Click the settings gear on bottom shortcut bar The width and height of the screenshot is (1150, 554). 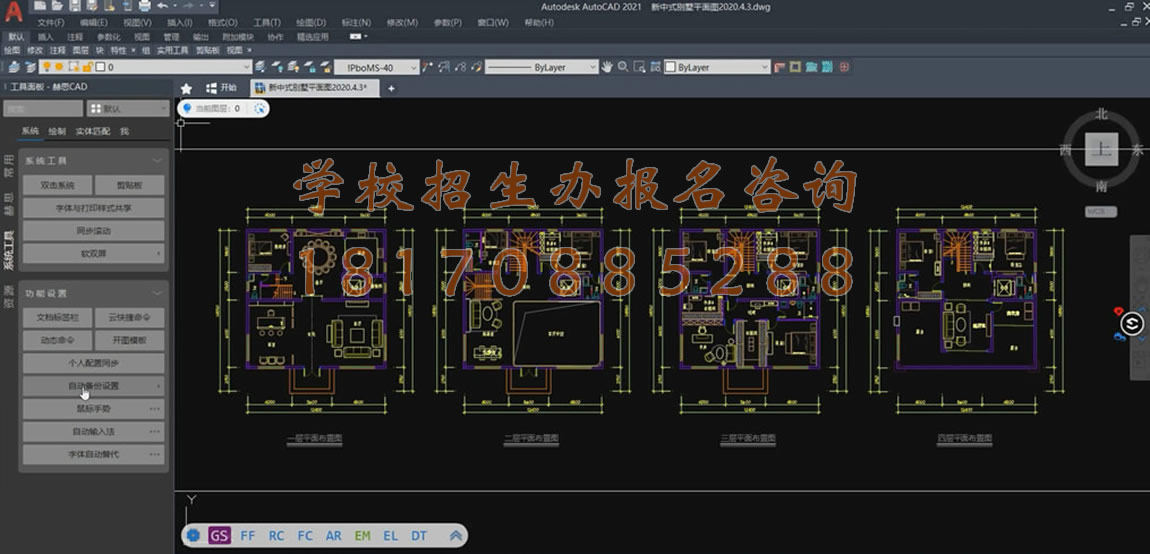(193, 536)
